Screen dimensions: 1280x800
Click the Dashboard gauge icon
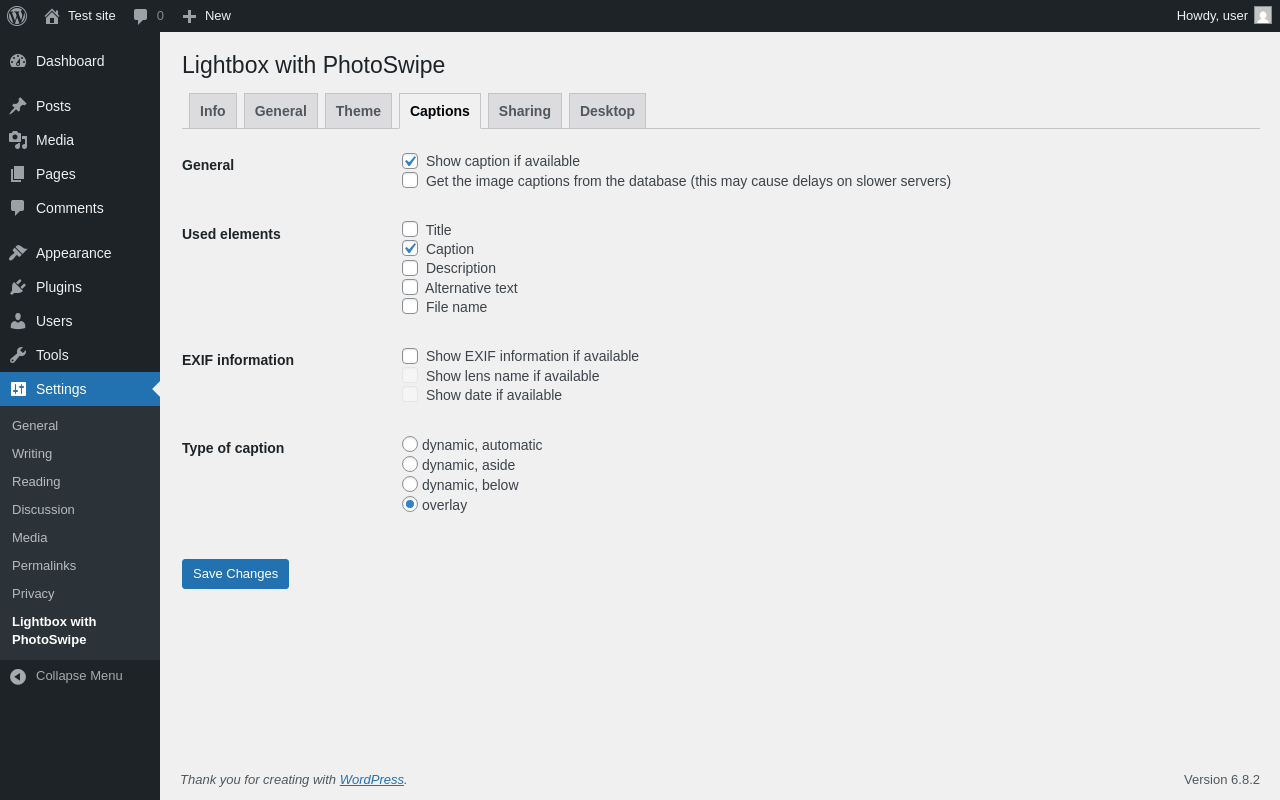pyautogui.click(x=18, y=61)
